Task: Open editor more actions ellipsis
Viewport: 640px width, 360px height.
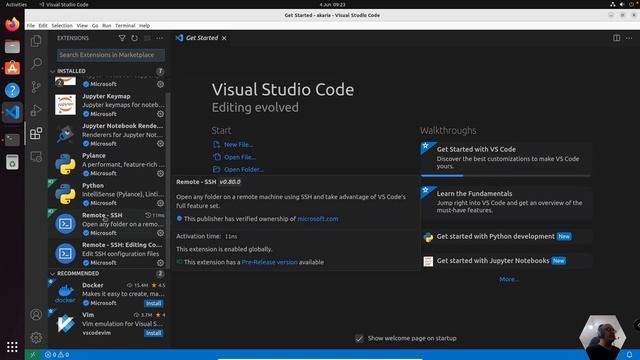Action: (629, 38)
